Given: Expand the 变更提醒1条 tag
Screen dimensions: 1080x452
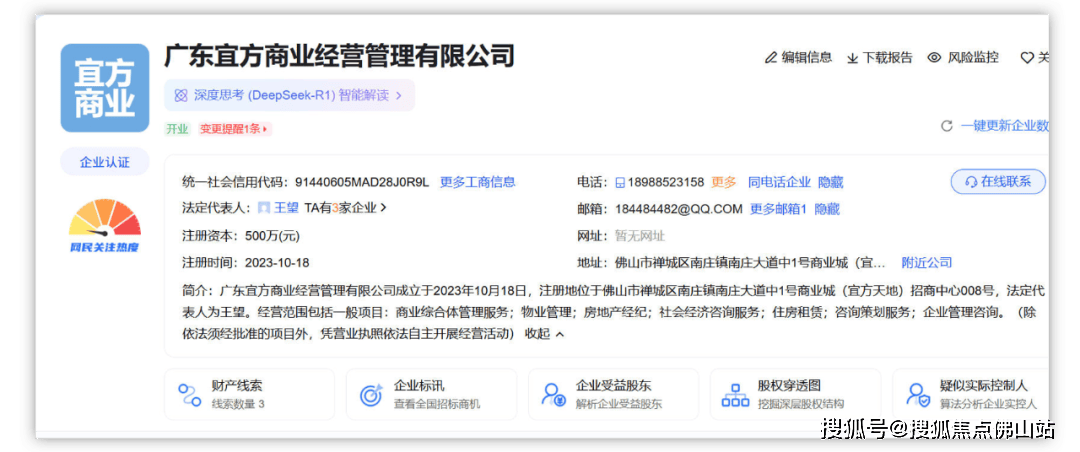Looking at the screenshot, I should [234, 129].
